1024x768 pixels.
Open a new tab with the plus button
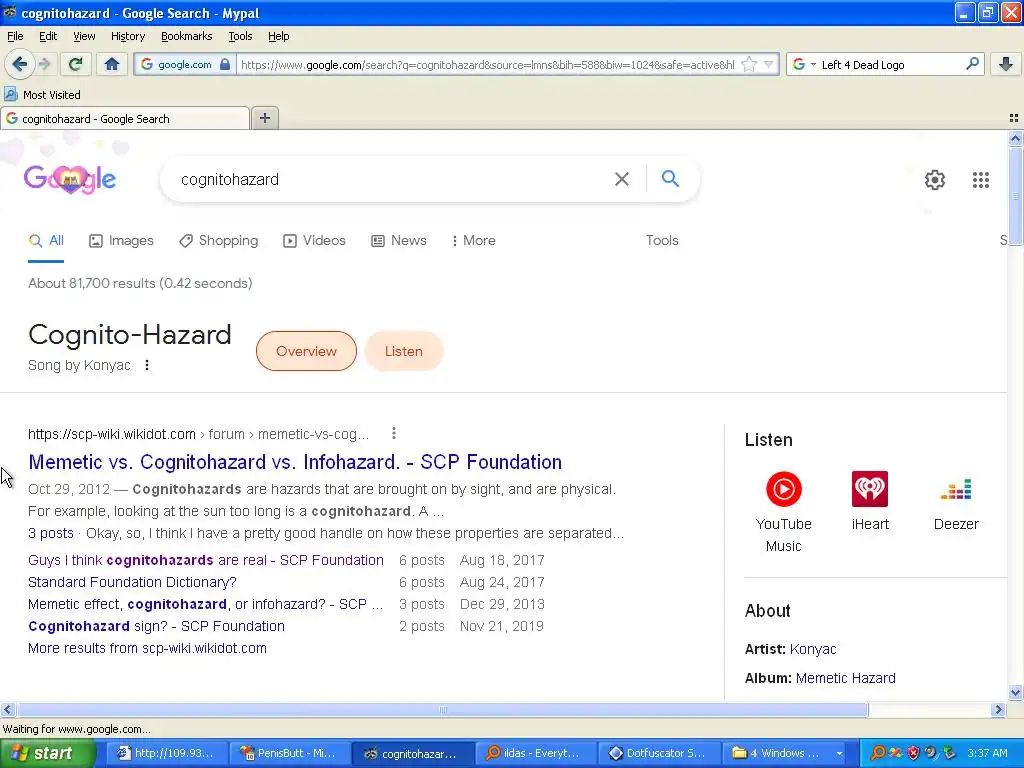[264, 118]
